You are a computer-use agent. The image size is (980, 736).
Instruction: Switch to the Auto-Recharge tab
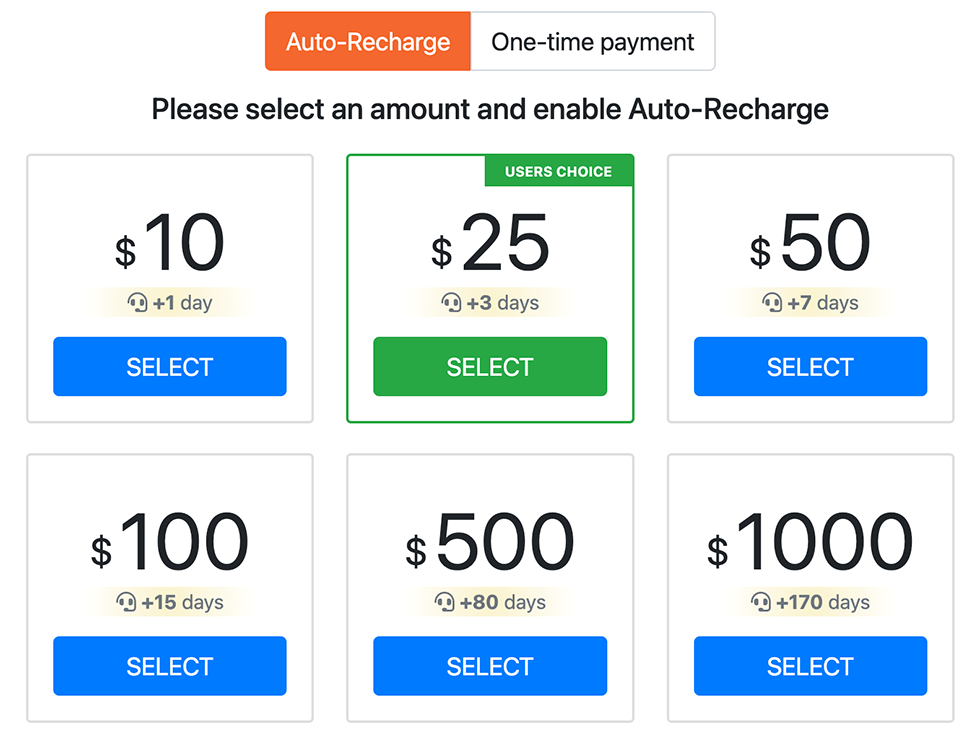[368, 41]
